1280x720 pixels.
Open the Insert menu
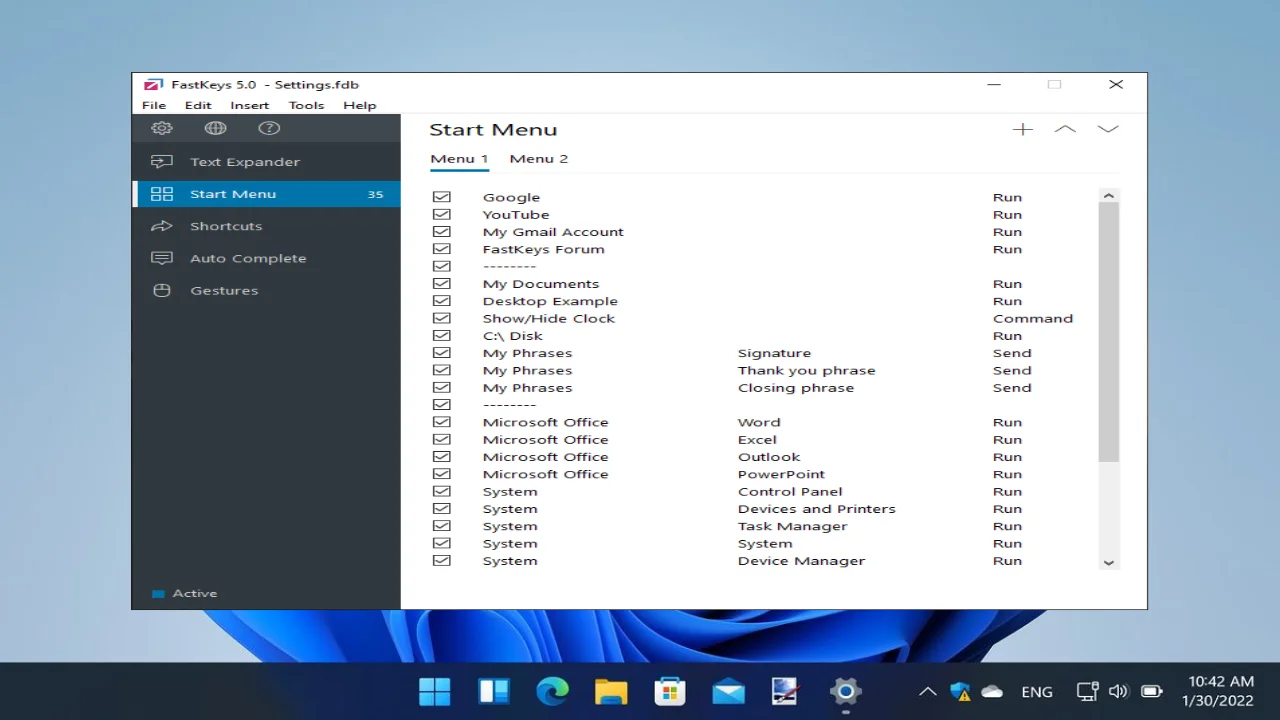(249, 105)
